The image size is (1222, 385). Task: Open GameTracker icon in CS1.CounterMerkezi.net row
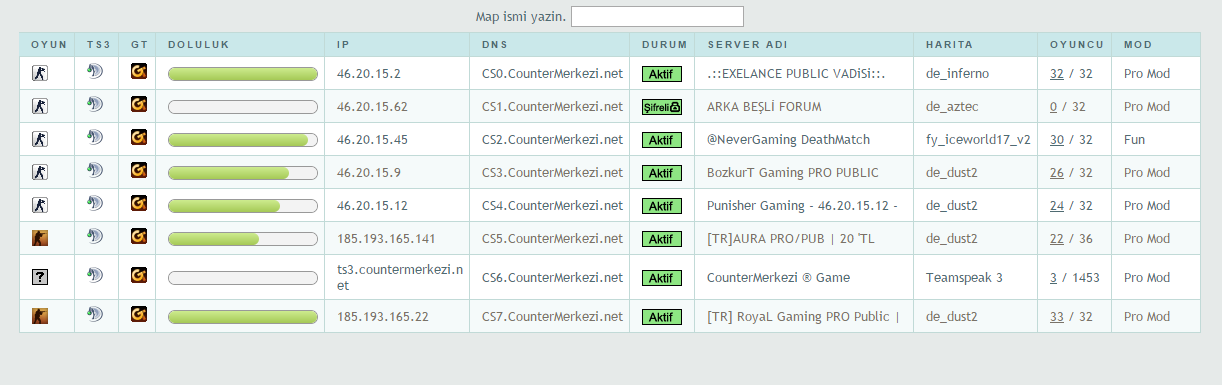coord(139,105)
